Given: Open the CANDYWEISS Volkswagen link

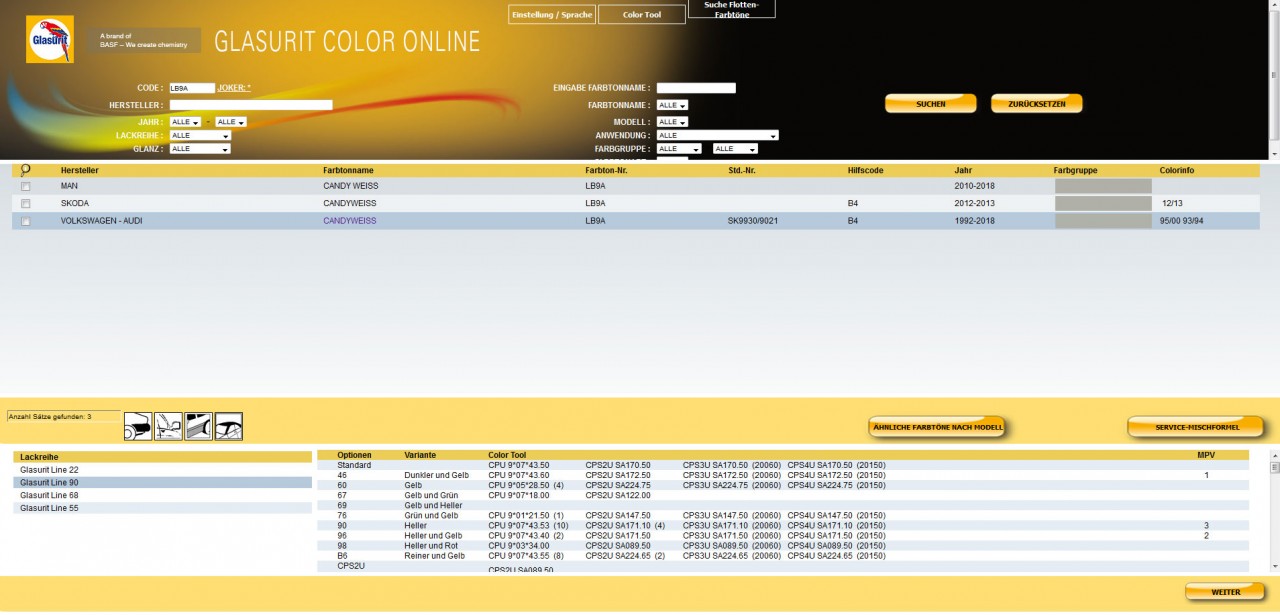Looking at the screenshot, I should point(350,221).
